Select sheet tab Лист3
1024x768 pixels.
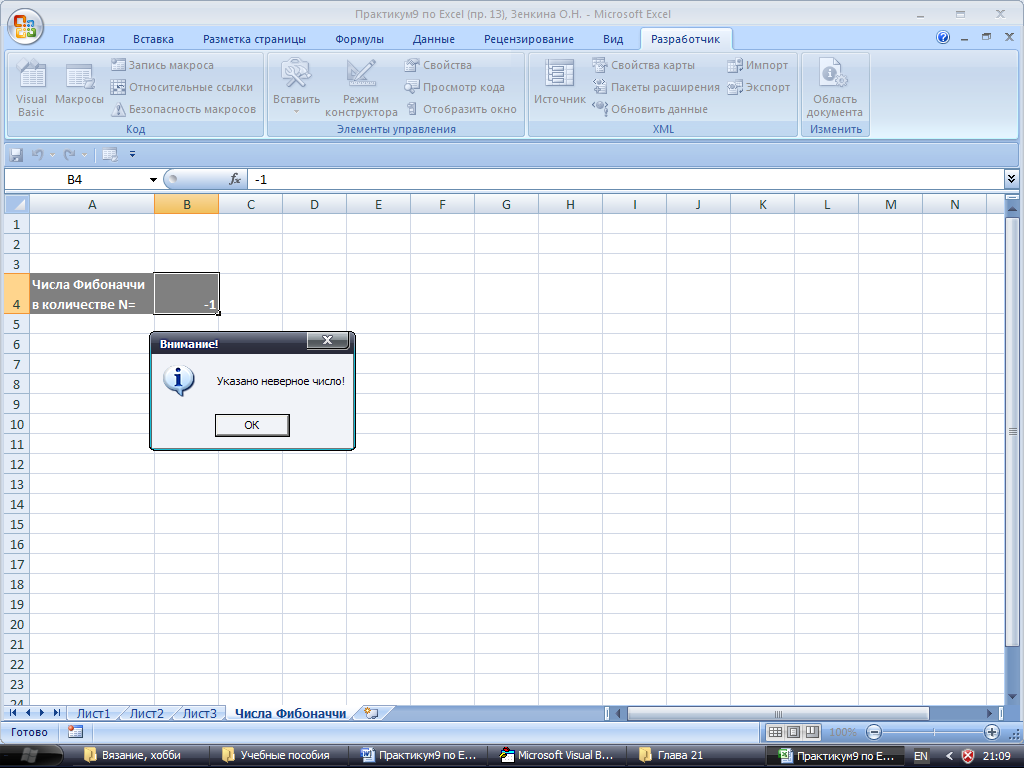199,713
